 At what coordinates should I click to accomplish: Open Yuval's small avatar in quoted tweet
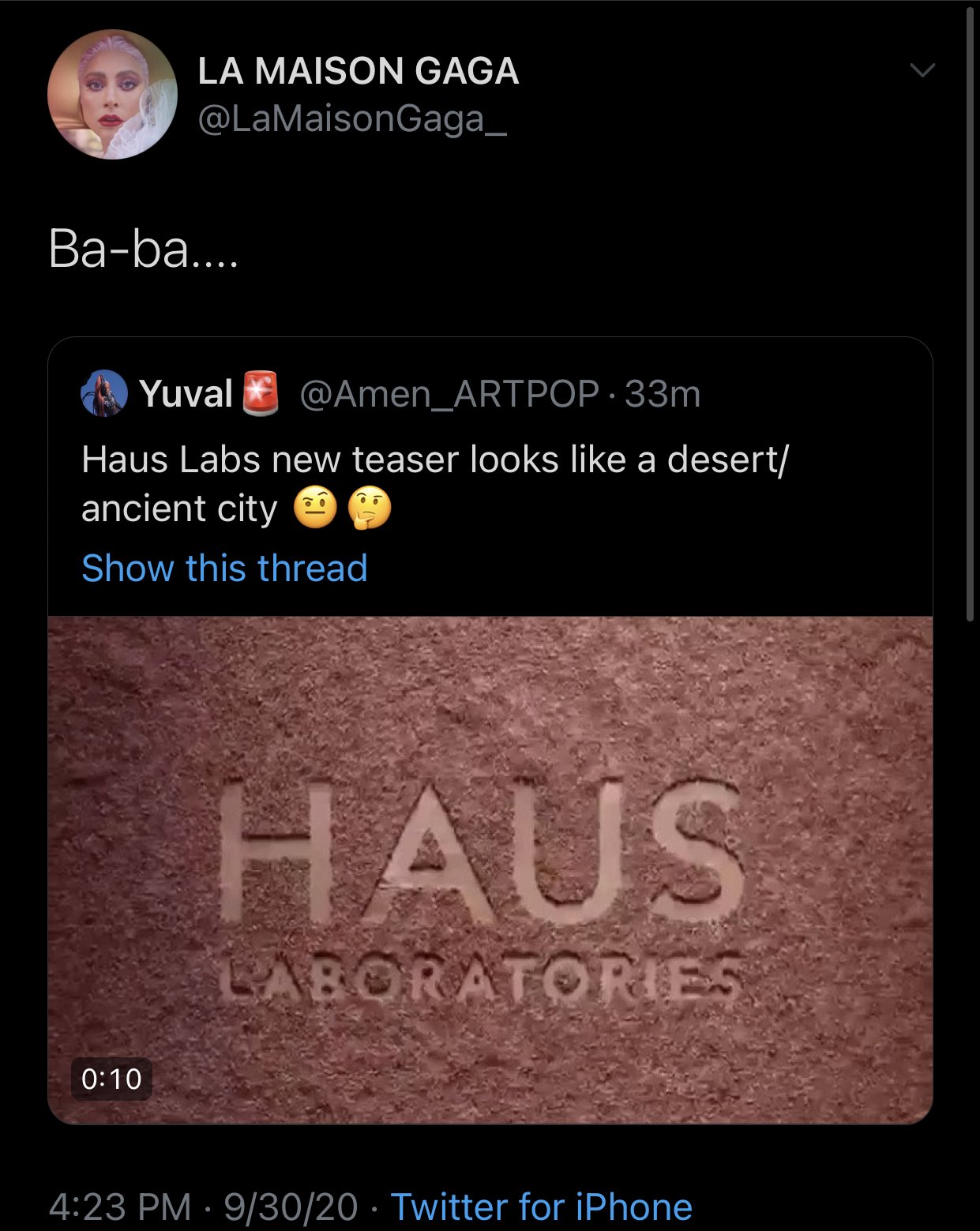104,392
